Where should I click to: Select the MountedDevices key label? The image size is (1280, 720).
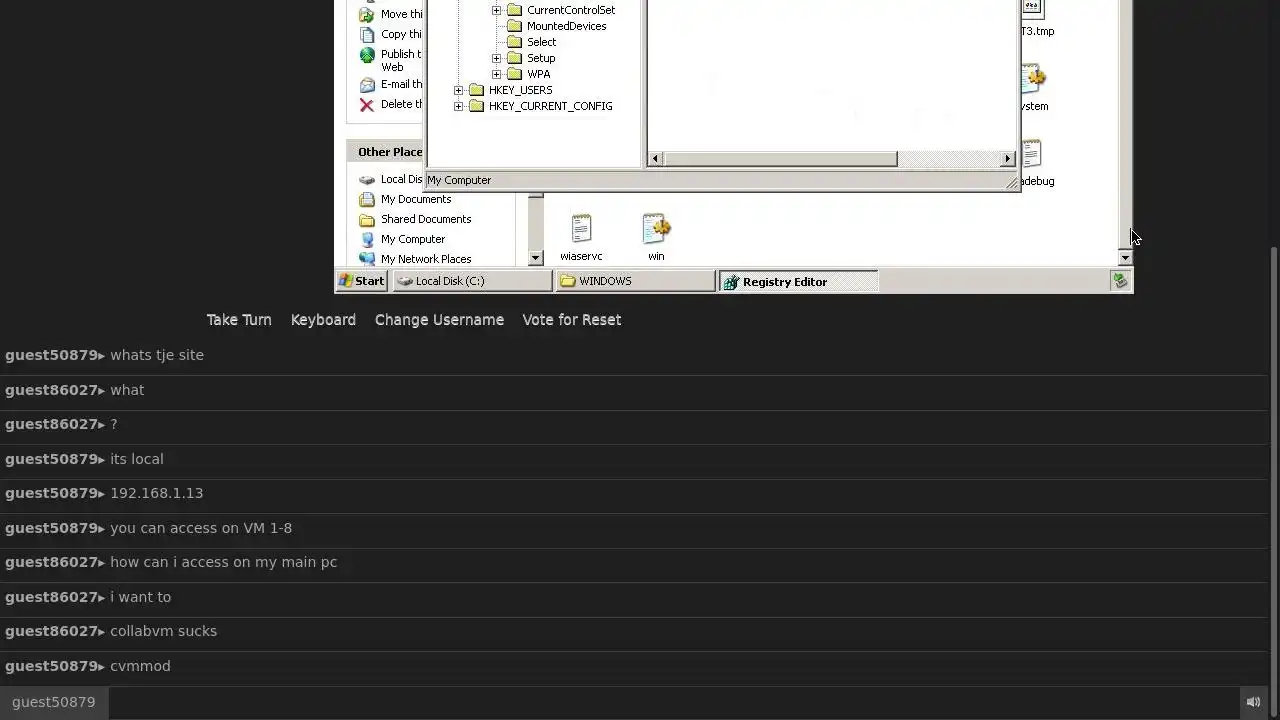(566, 26)
